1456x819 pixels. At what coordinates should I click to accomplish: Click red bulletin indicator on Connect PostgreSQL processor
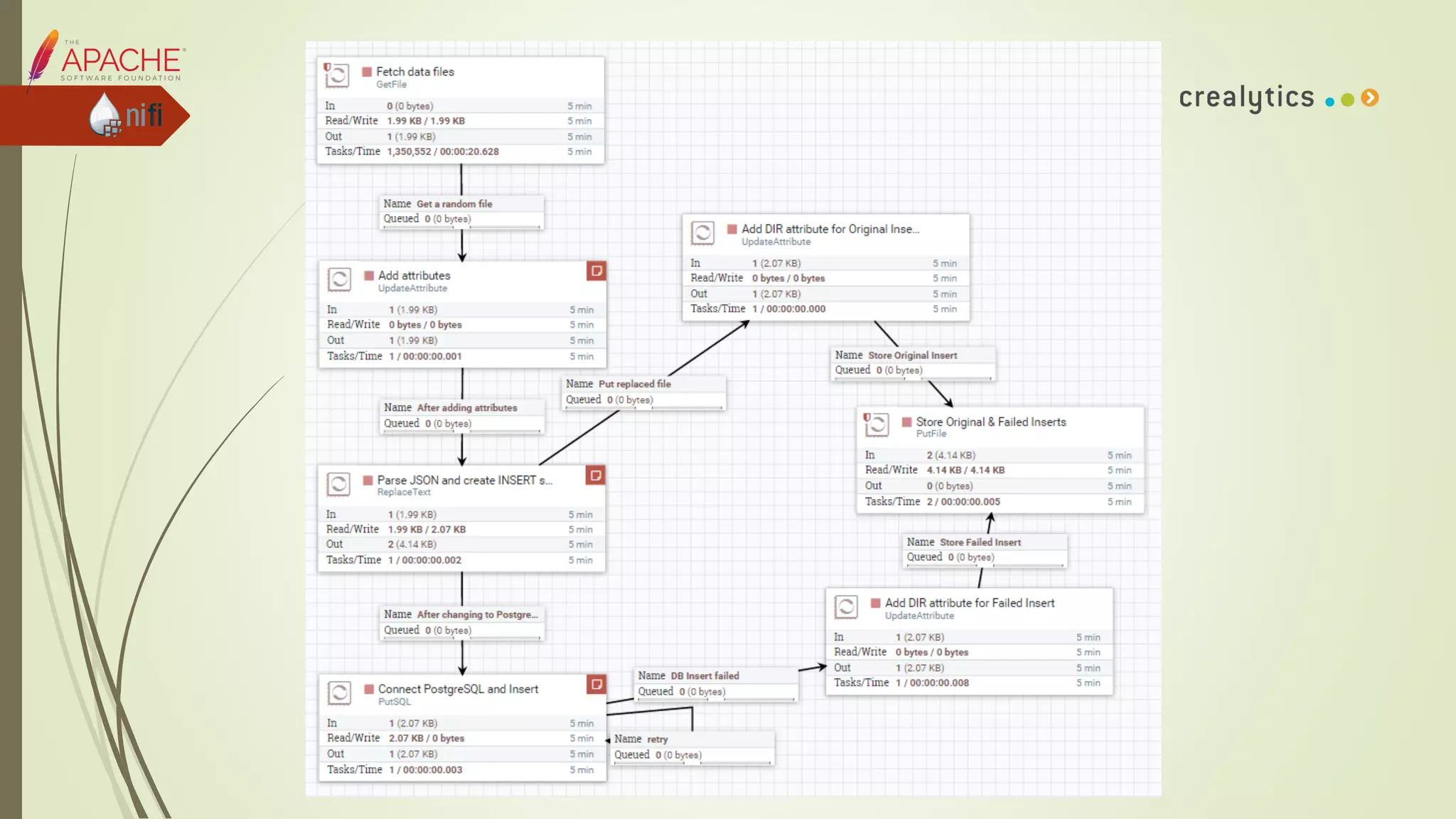tap(596, 684)
